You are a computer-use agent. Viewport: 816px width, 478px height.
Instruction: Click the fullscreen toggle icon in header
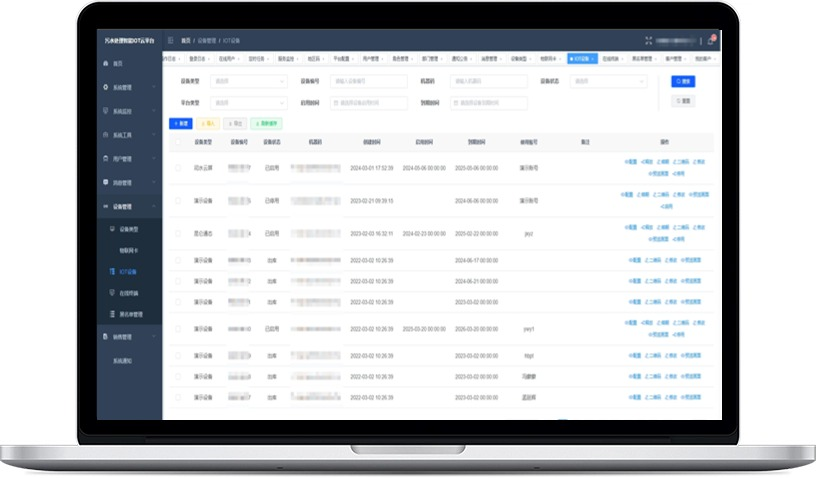pos(648,41)
